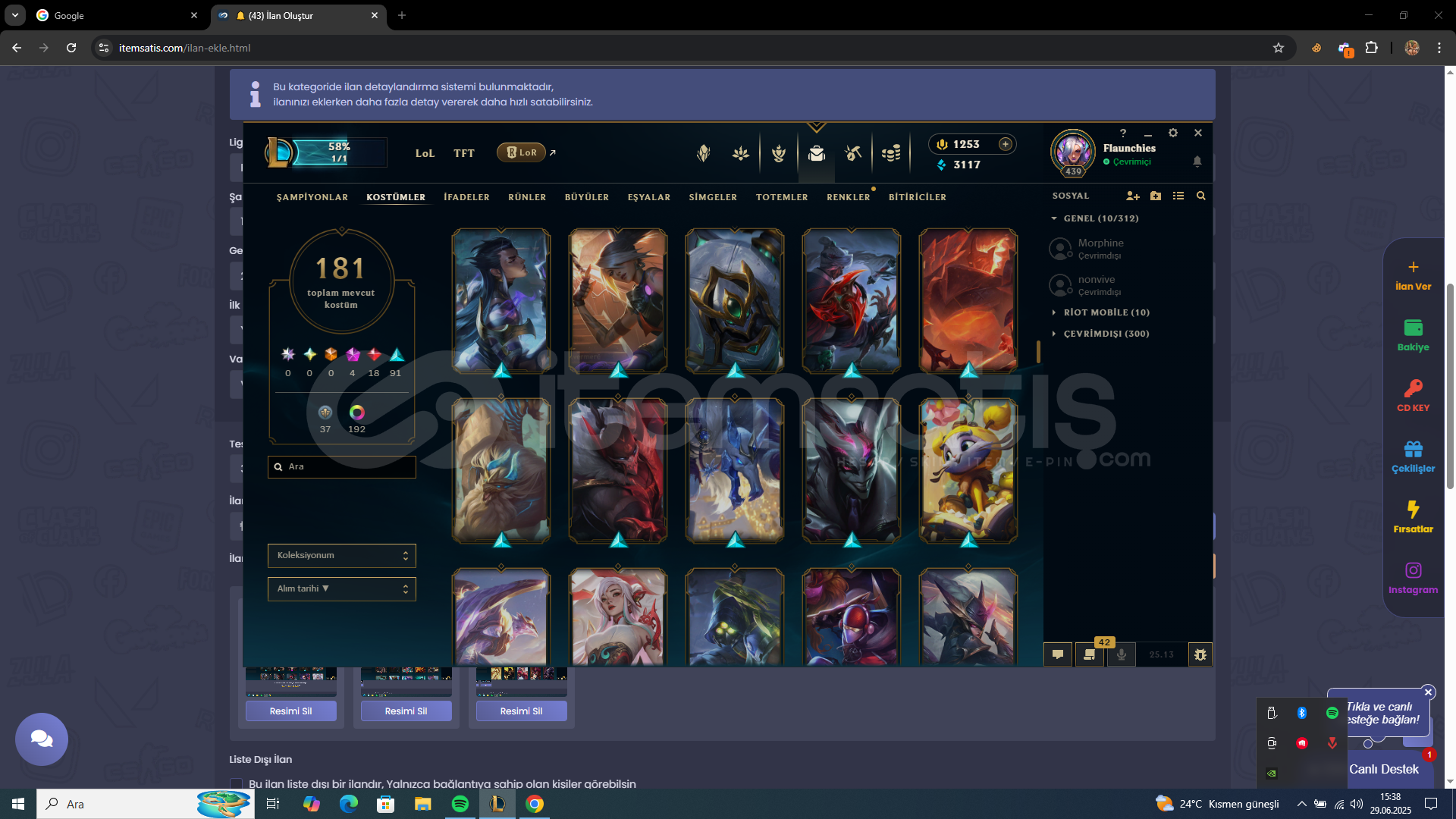Click the League of Legends logo icon
Image resolution: width=1456 pixels, height=819 pixels.
278,152
